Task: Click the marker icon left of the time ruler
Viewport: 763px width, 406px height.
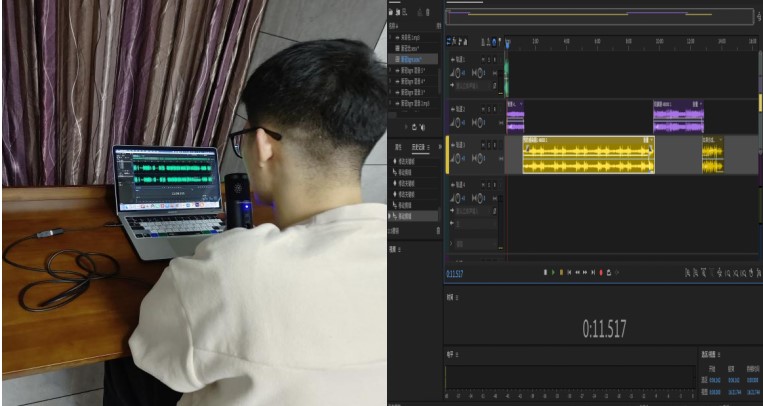Action: (499, 42)
